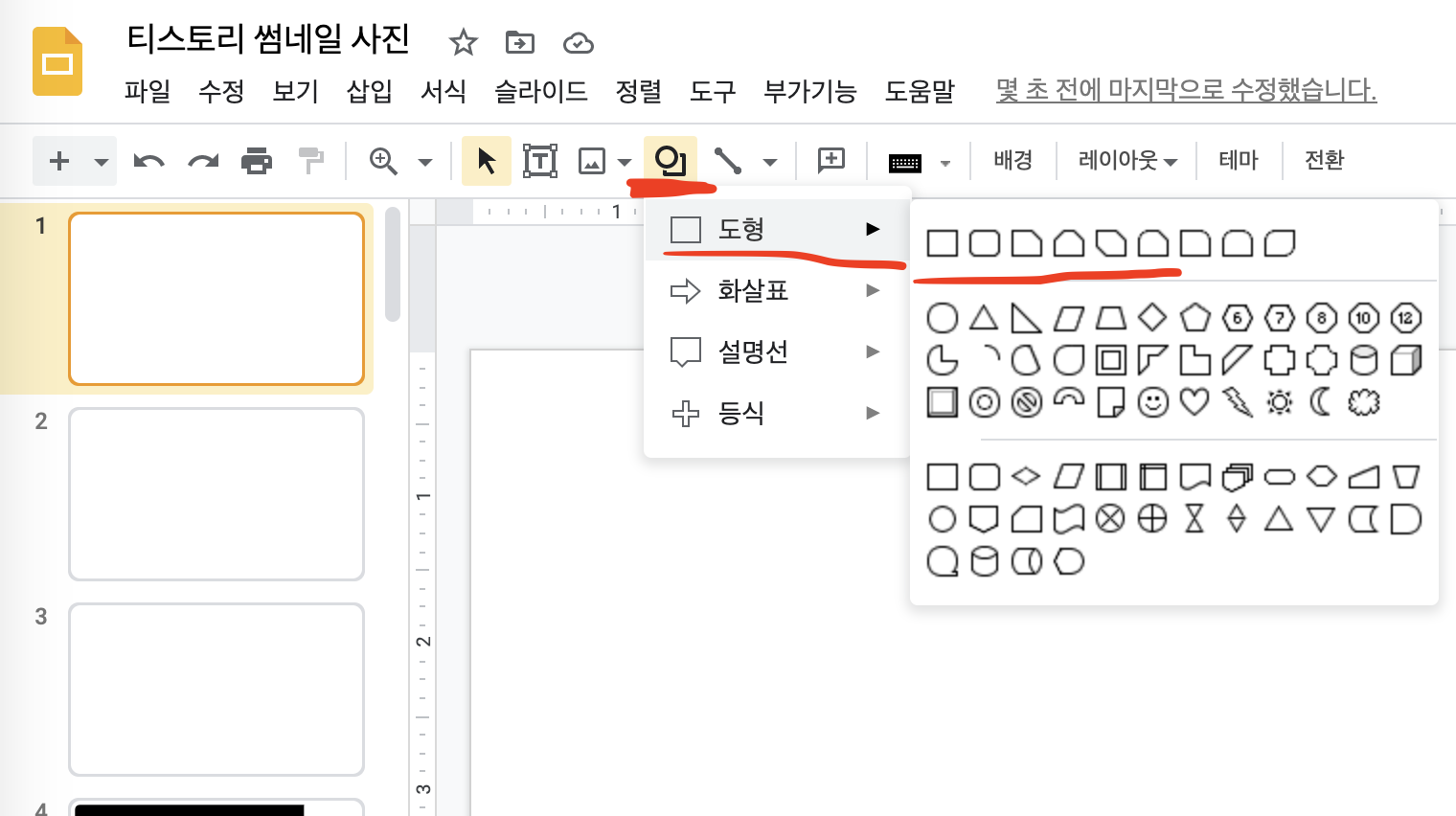Open the input tools dropdown arrow

pyautogui.click(x=945, y=163)
